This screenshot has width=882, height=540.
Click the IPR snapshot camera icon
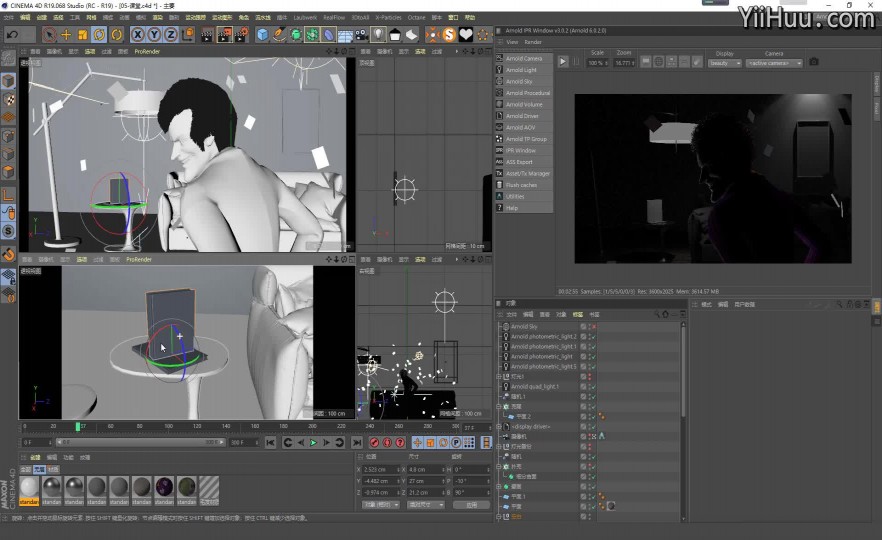click(x=813, y=62)
